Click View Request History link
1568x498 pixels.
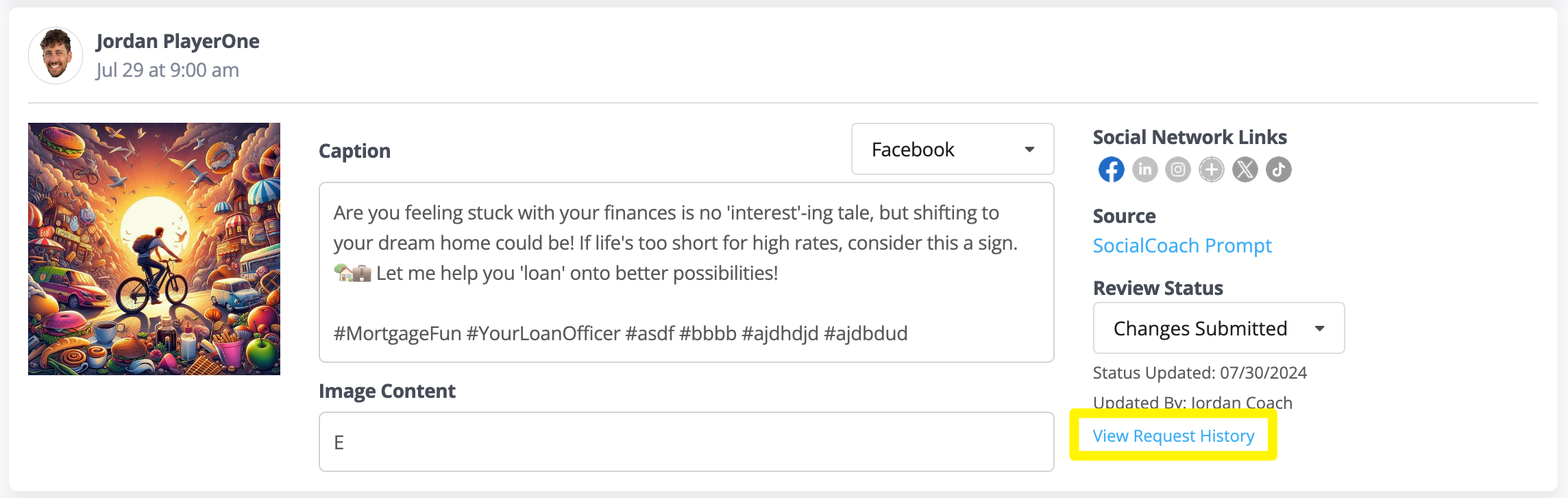[1173, 436]
